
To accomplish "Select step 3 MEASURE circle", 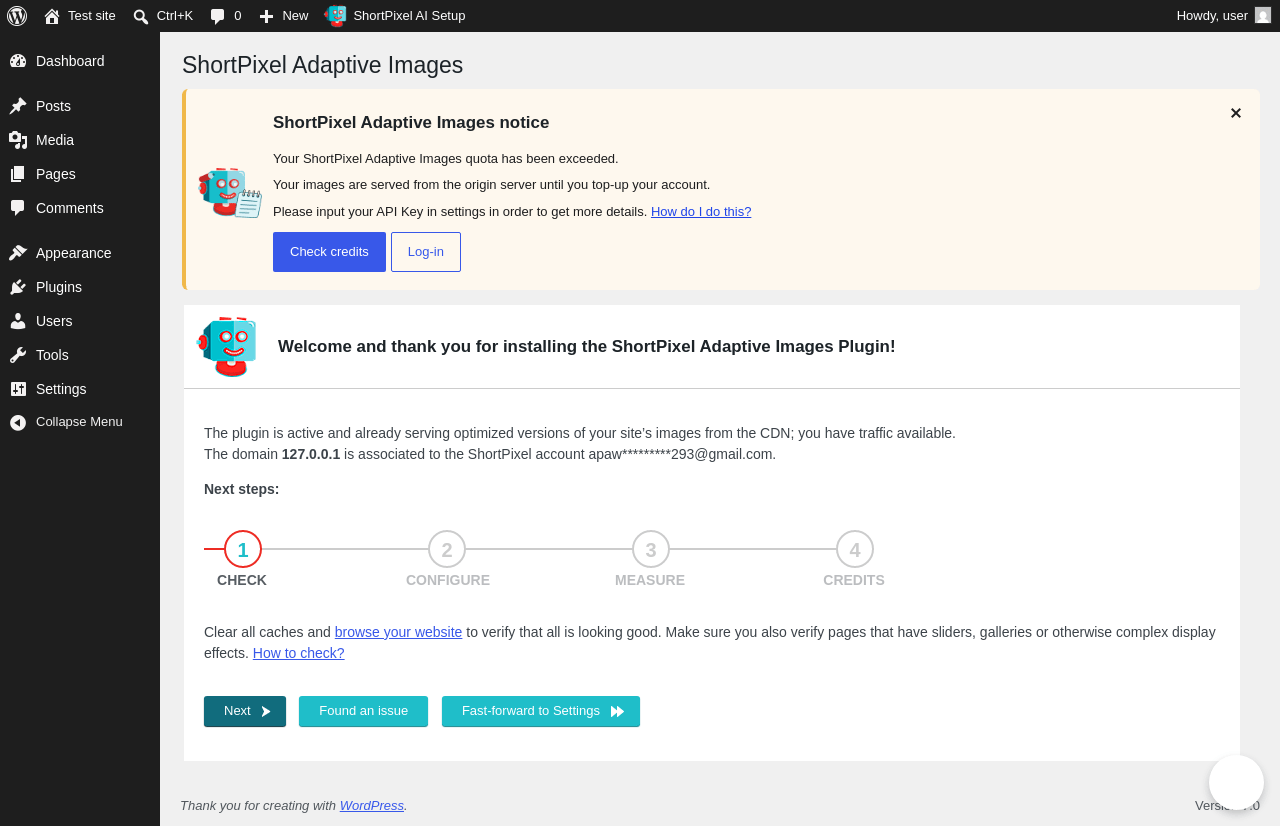I will point(651,549).
